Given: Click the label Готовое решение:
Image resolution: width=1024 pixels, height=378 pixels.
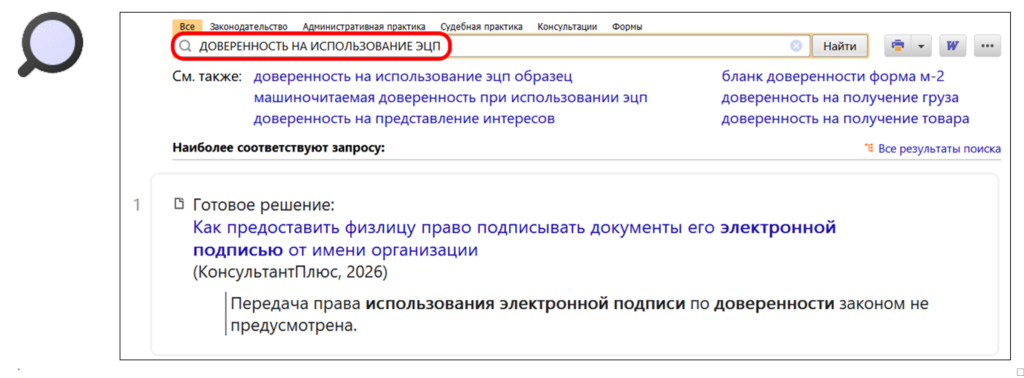Looking at the screenshot, I should coord(264,205).
